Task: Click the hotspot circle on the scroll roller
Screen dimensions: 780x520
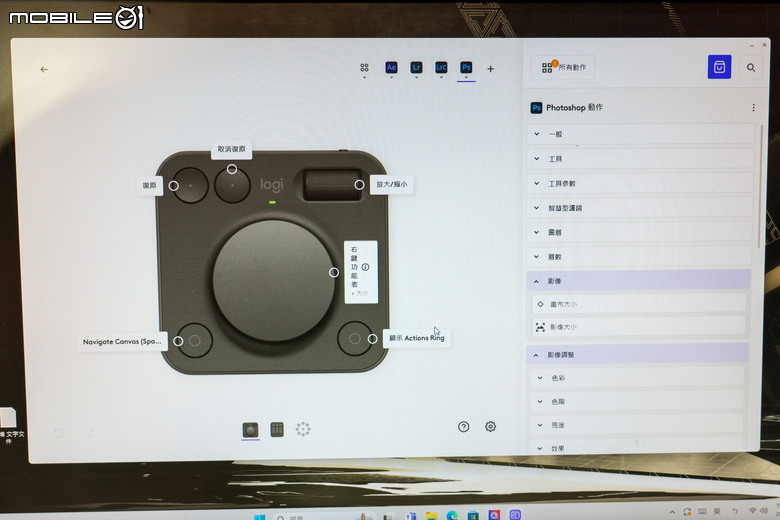Action: (x=359, y=185)
